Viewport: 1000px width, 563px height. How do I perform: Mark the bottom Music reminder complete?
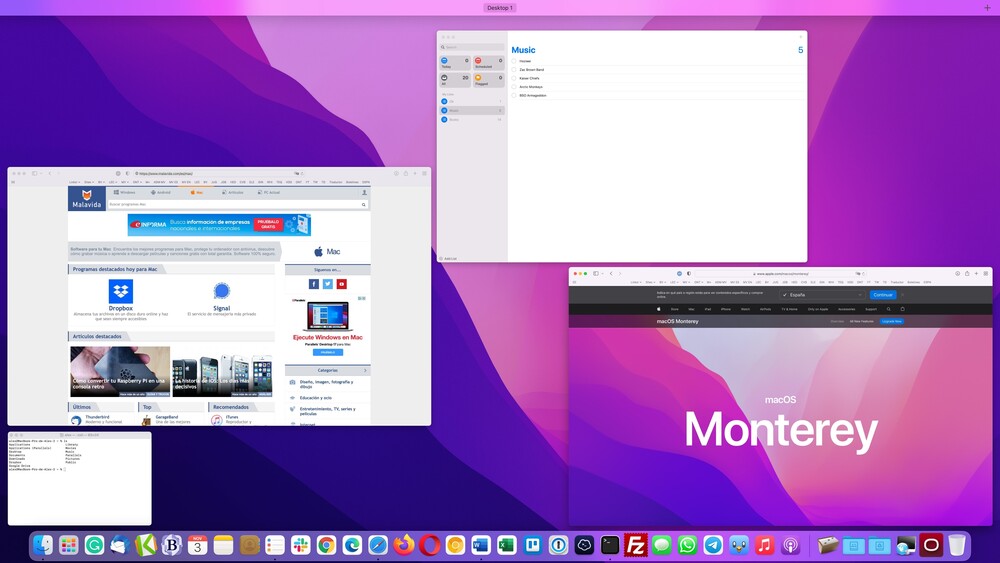(514, 96)
